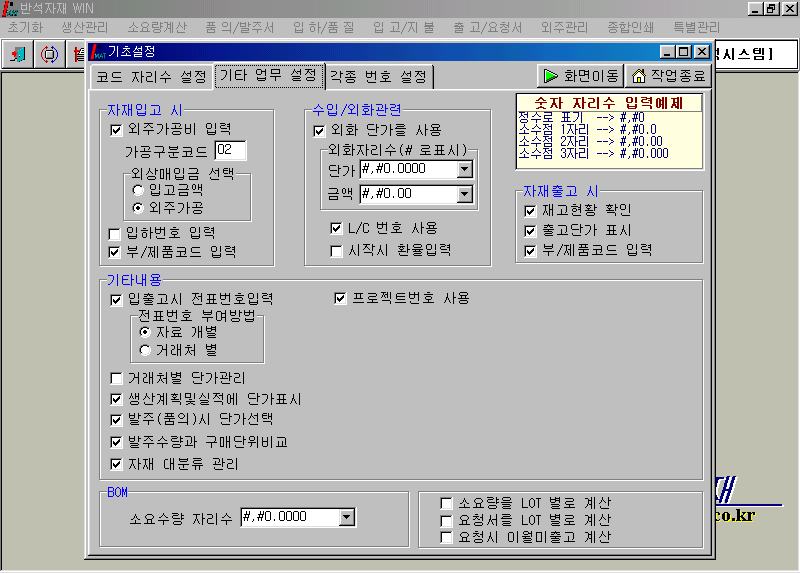
Task: Open the 출고/요청서 menu
Action: coord(488,27)
